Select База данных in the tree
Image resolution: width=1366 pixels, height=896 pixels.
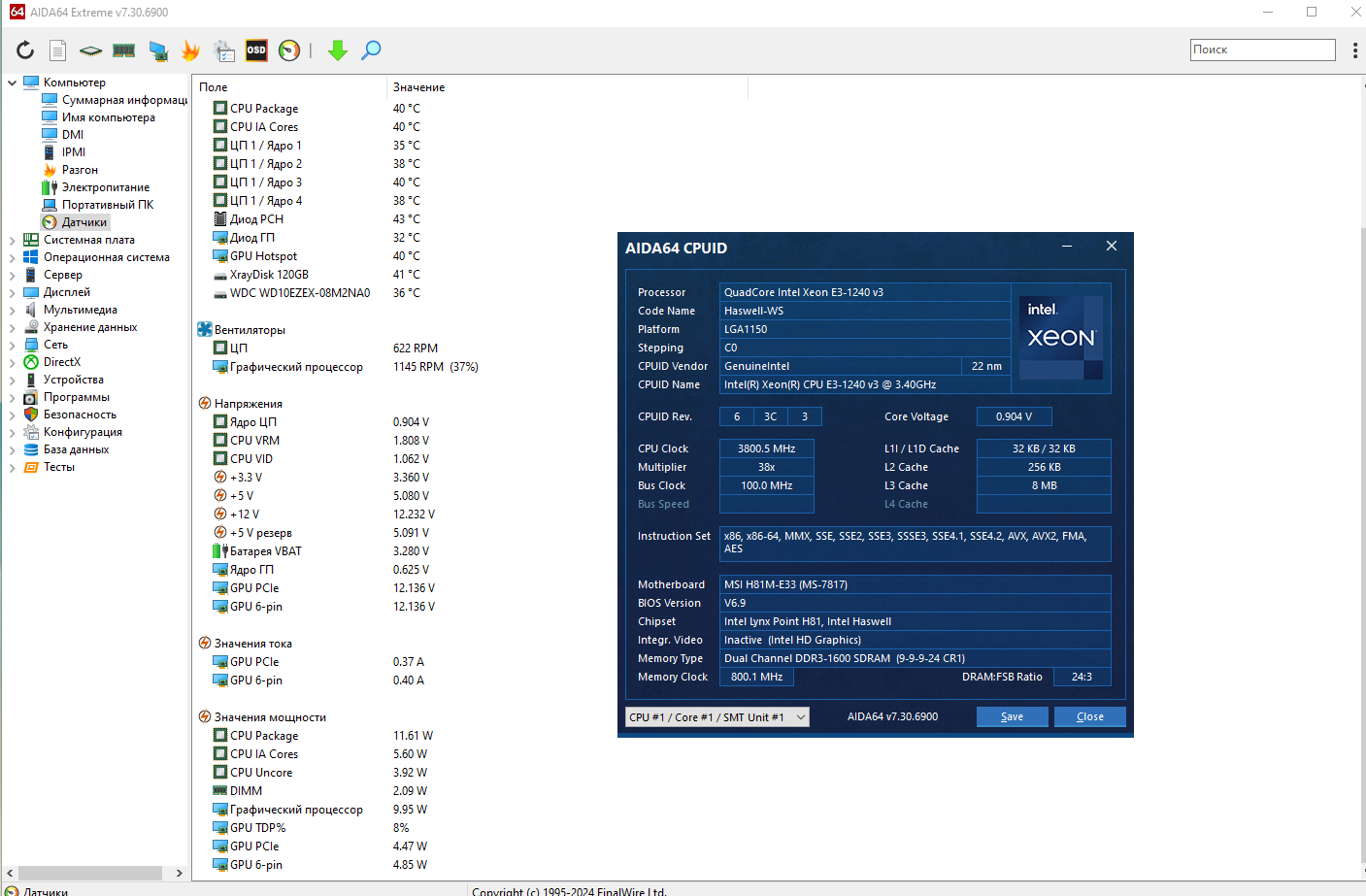[x=76, y=449]
